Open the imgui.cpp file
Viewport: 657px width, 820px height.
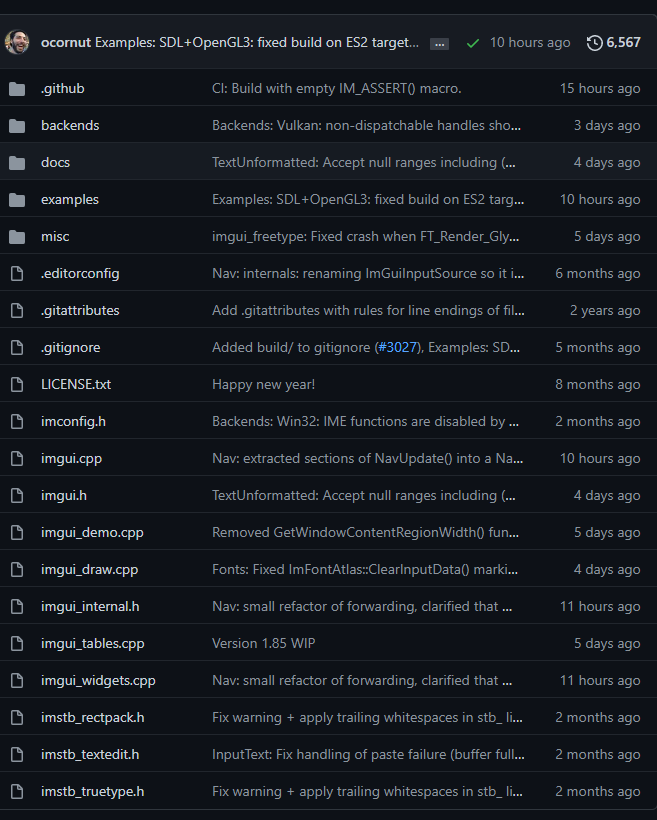click(72, 459)
